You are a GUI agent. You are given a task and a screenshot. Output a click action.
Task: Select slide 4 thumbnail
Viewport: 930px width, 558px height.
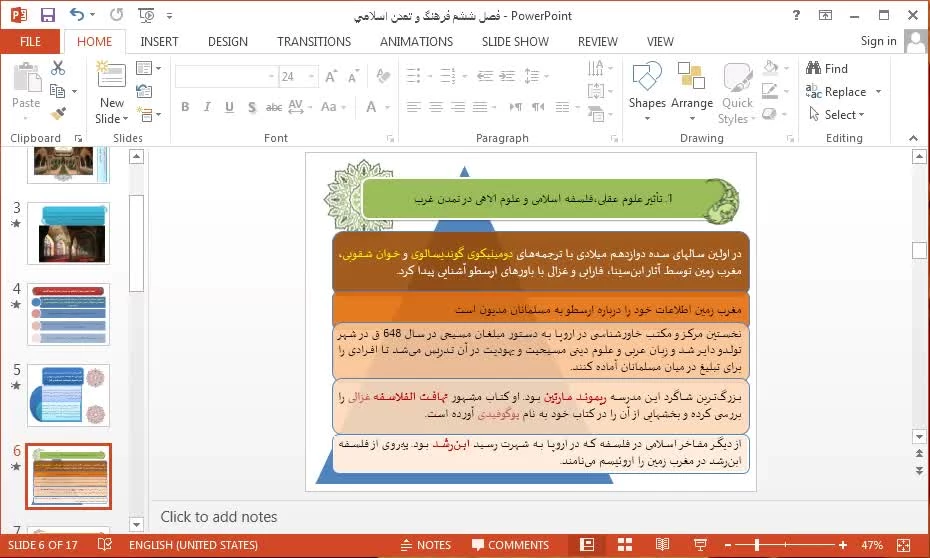click(68, 314)
